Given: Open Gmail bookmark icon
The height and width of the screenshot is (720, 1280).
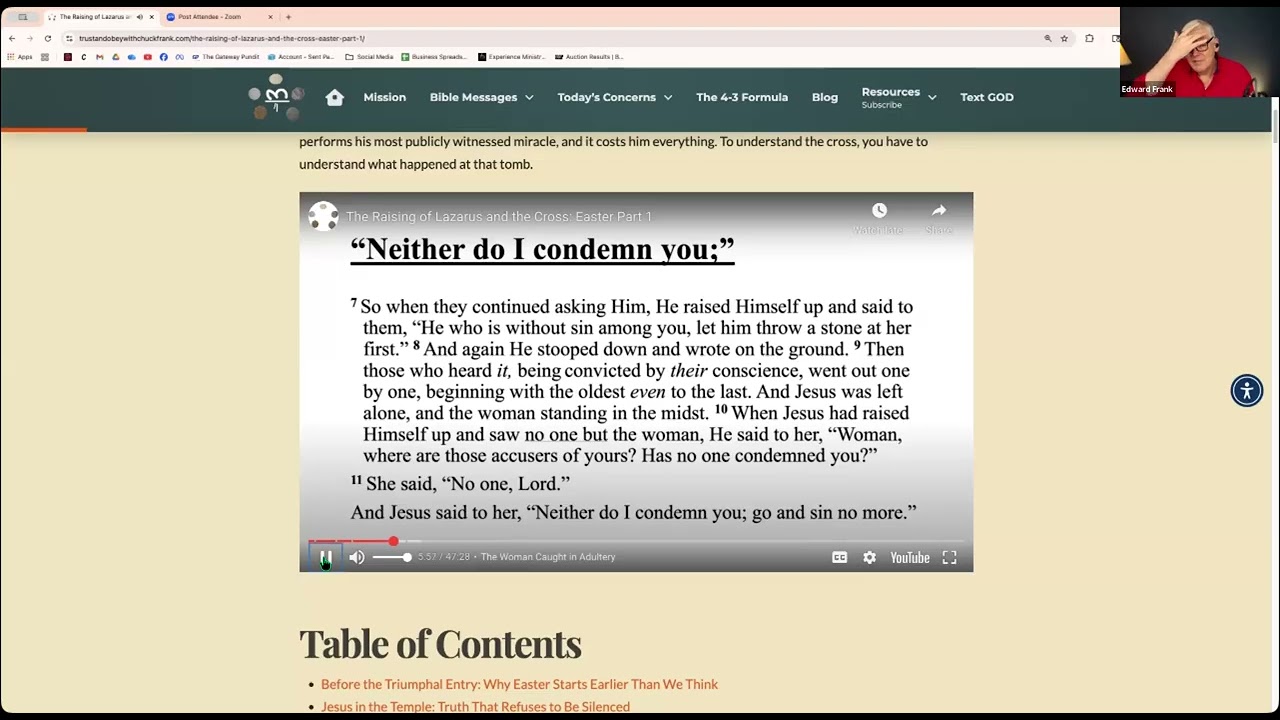Looking at the screenshot, I should 99,57.
